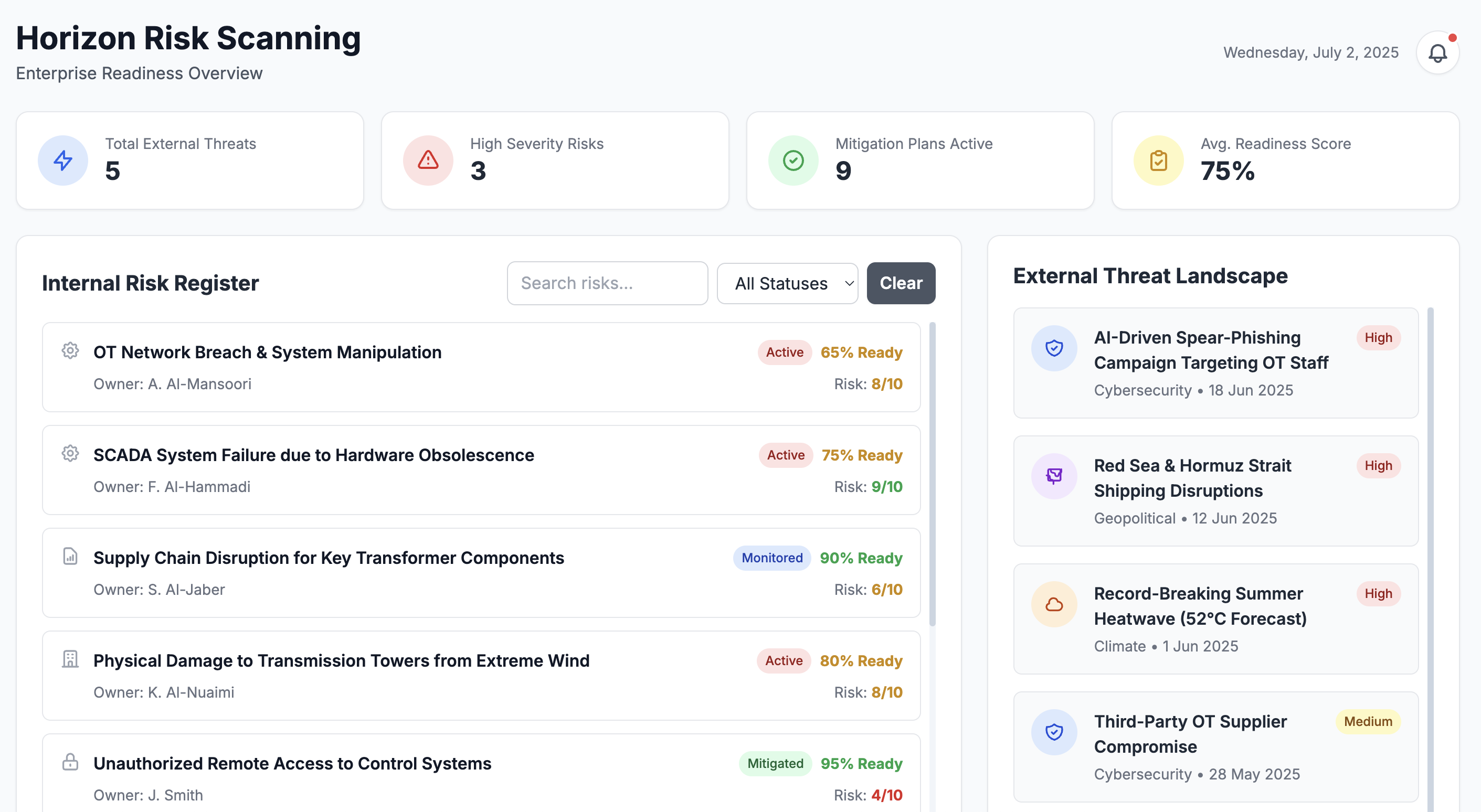Viewport: 1481px width, 812px height.
Task: Click Monitored badge on Supply Chain Disruption row
Action: [772, 558]
